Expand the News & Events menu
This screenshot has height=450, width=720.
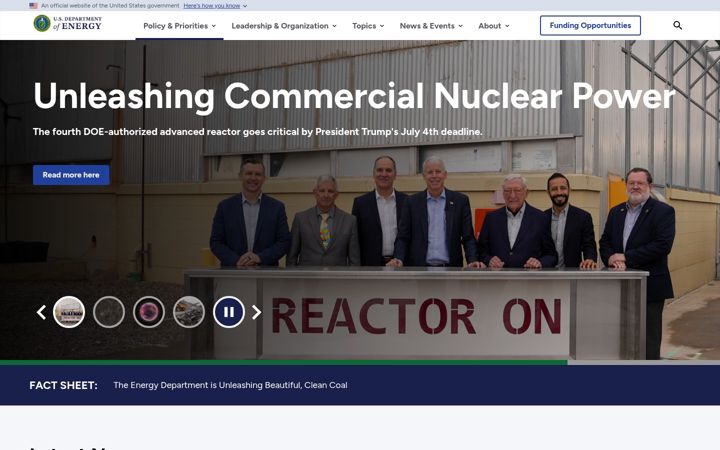(431, 26)
